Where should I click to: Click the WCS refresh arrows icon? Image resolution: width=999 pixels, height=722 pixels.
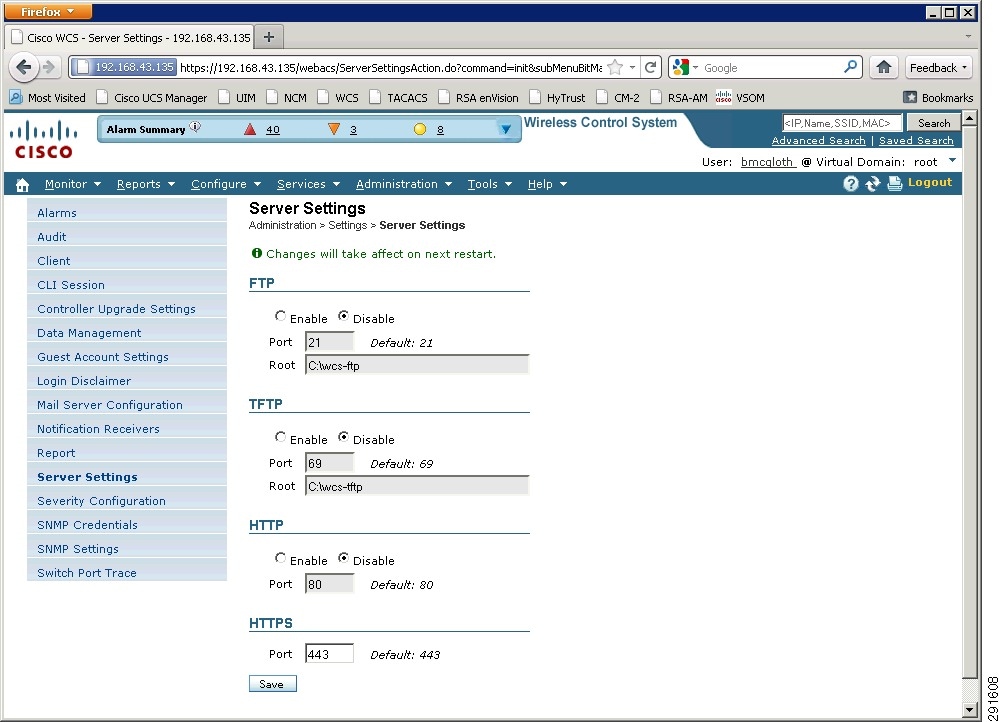pyautogui.click(x=872, y=184)
